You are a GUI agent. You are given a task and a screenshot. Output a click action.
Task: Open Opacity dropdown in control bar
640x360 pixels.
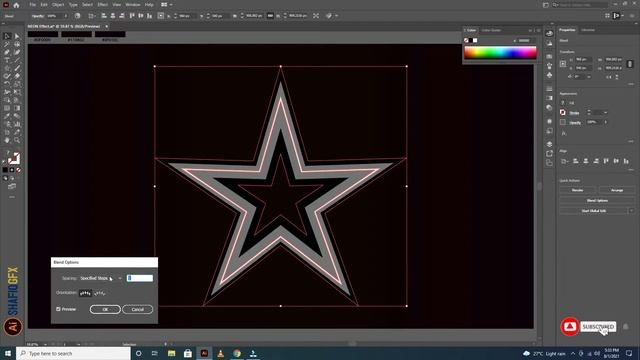[x=66, y=16]
